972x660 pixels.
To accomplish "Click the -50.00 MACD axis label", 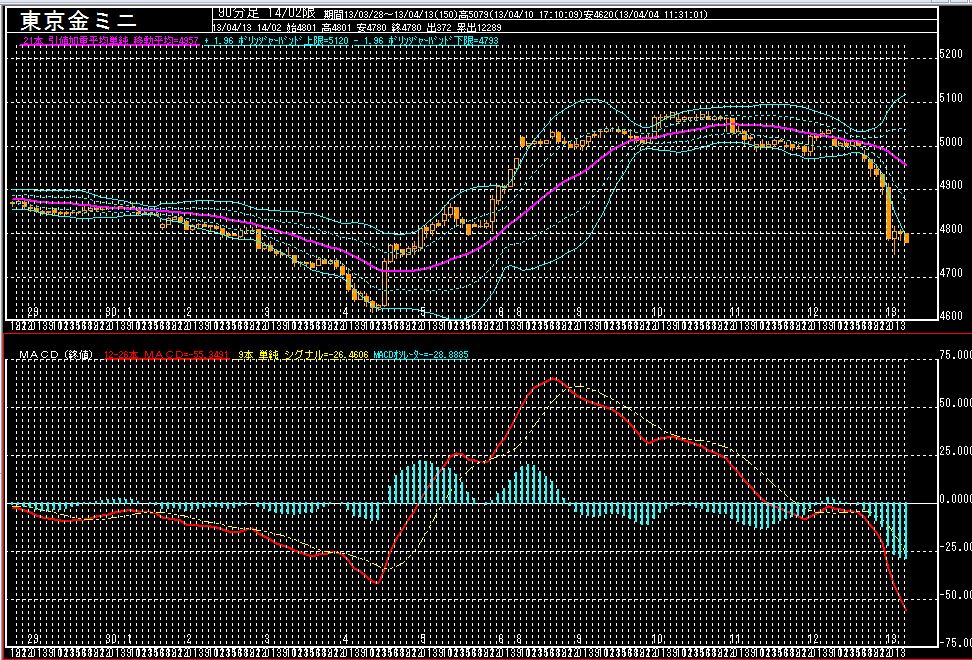I will click(955, 595).
